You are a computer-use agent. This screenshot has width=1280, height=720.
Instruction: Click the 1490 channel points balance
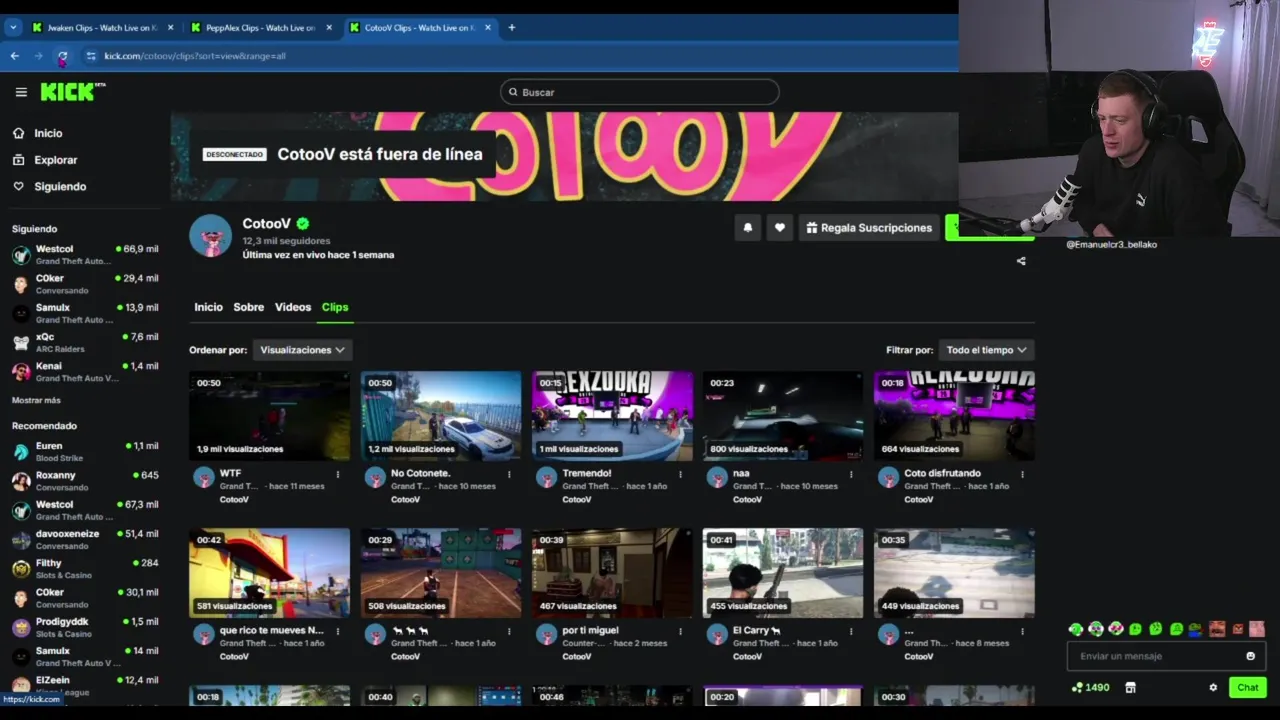(x=1090, y=688)
